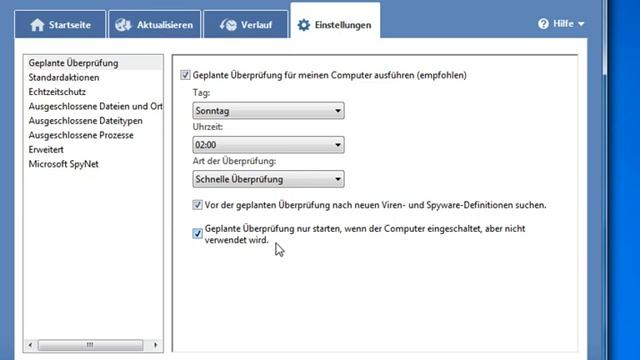Open the Tag dropdown showing Sonntag
The image size is (640, 360).
click(x=268, y=111)
